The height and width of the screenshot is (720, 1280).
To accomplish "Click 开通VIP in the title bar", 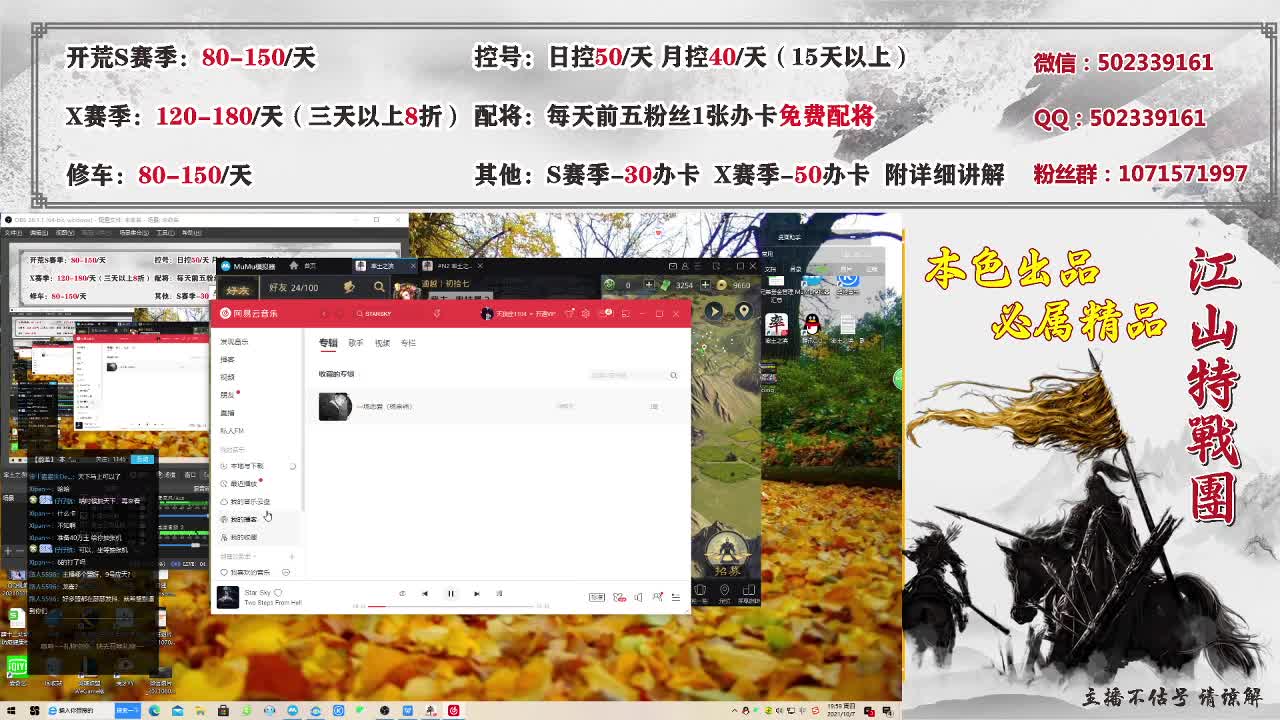I will pyautogui.click(x=548, y=313).
